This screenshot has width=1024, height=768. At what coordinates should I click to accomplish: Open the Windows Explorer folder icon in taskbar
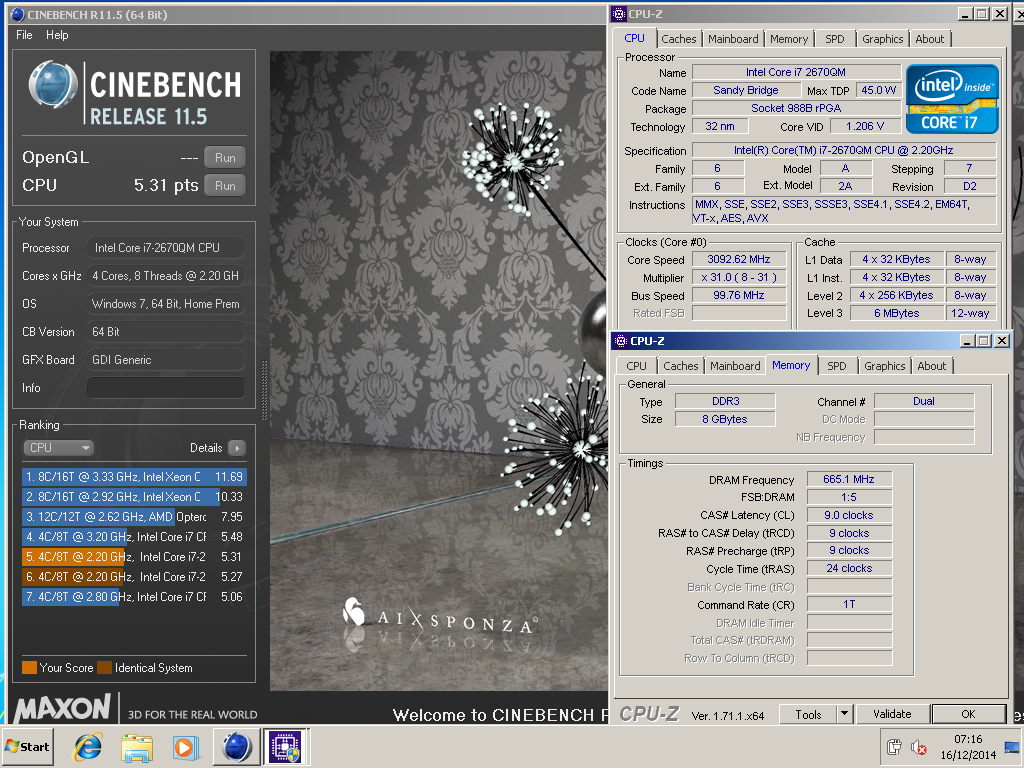(136, 747)
